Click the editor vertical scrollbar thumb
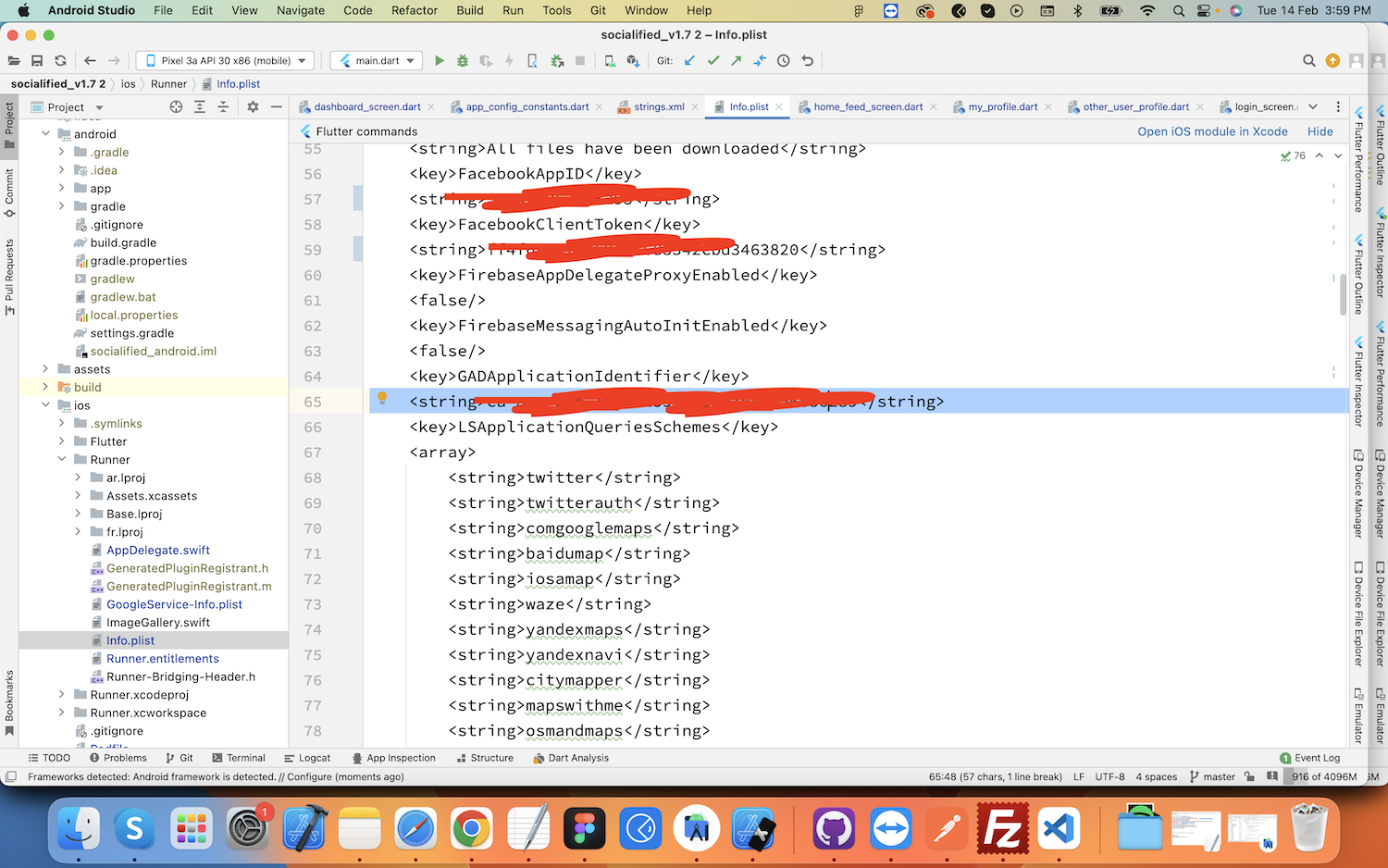This screenshot has width=1388, height=868. [1343, 294]
